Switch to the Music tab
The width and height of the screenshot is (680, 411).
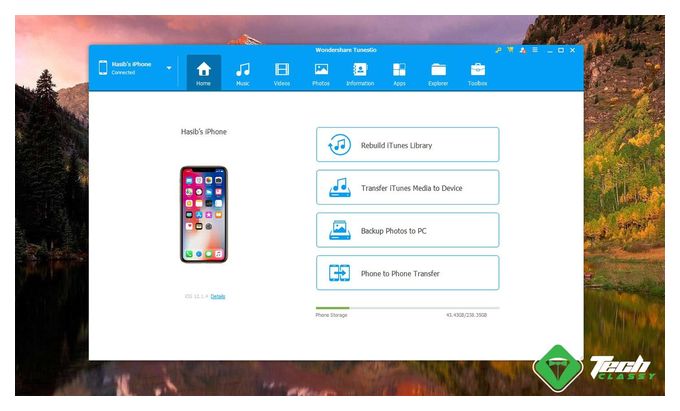click(x=243, y=72)
